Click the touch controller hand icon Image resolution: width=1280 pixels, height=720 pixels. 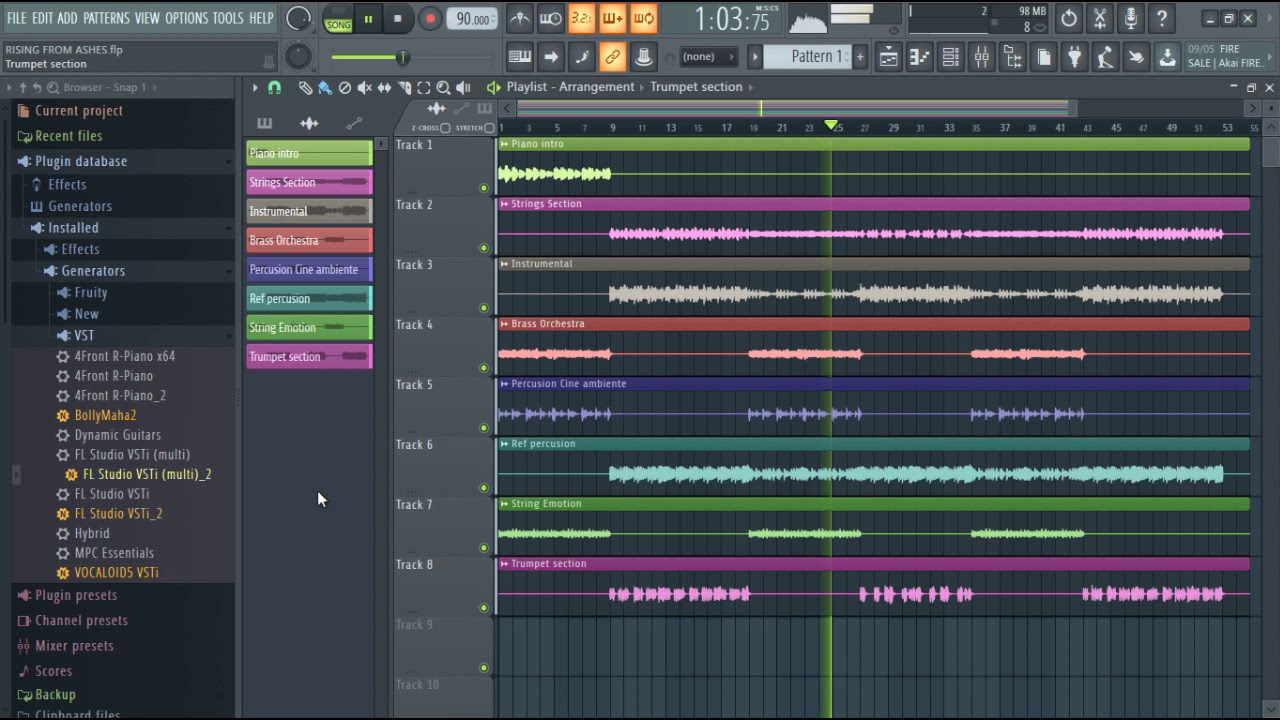pos(1136,57)
